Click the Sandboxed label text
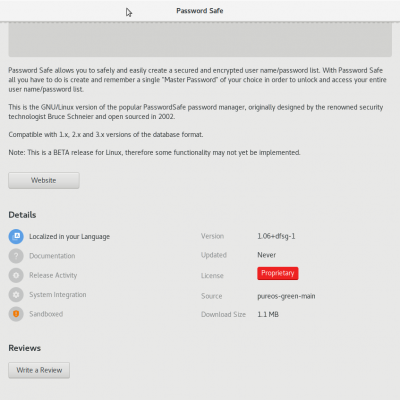 (x=46, y=314)
